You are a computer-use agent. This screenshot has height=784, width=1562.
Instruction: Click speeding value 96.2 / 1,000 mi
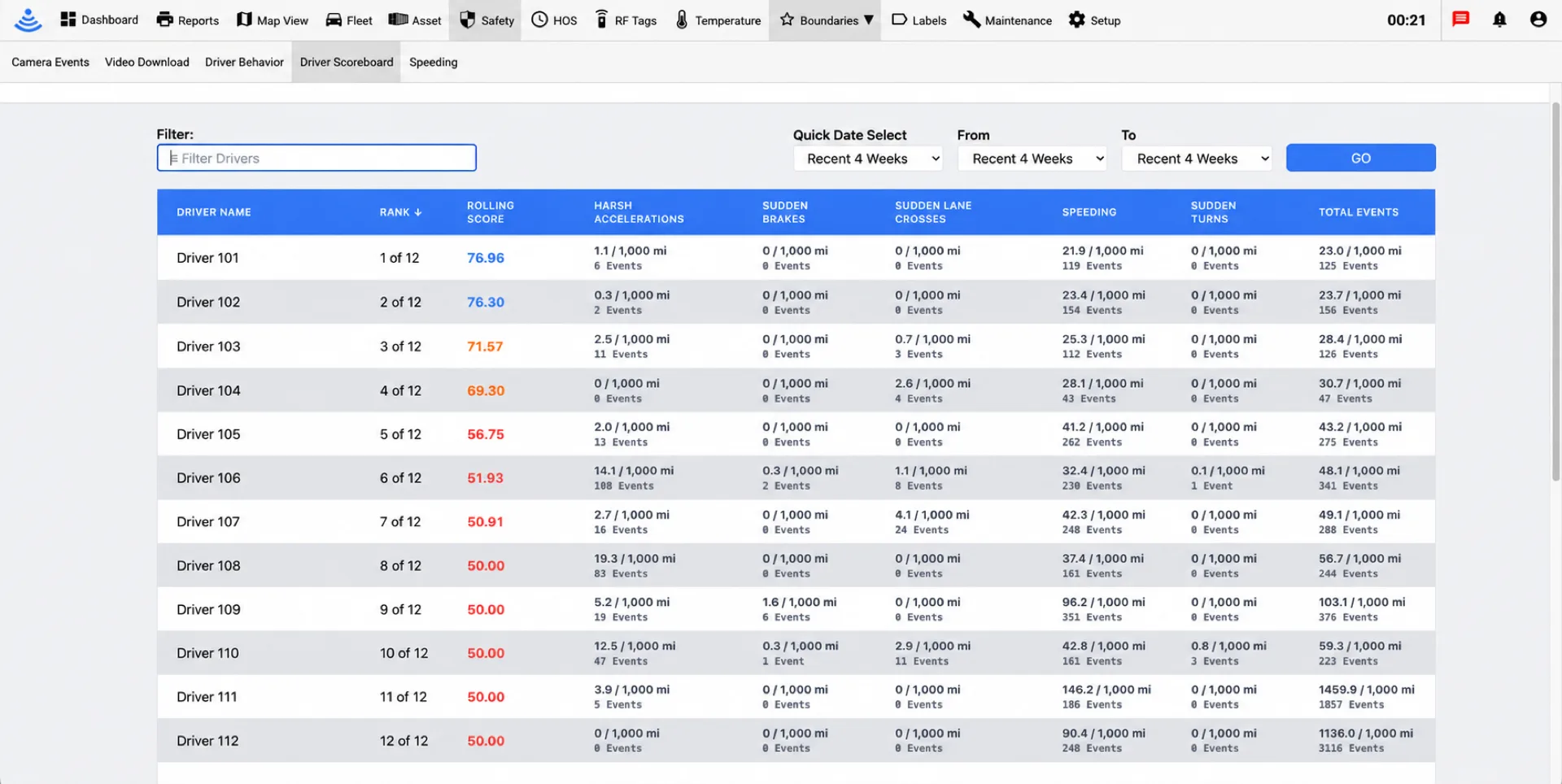[1103, 602]
